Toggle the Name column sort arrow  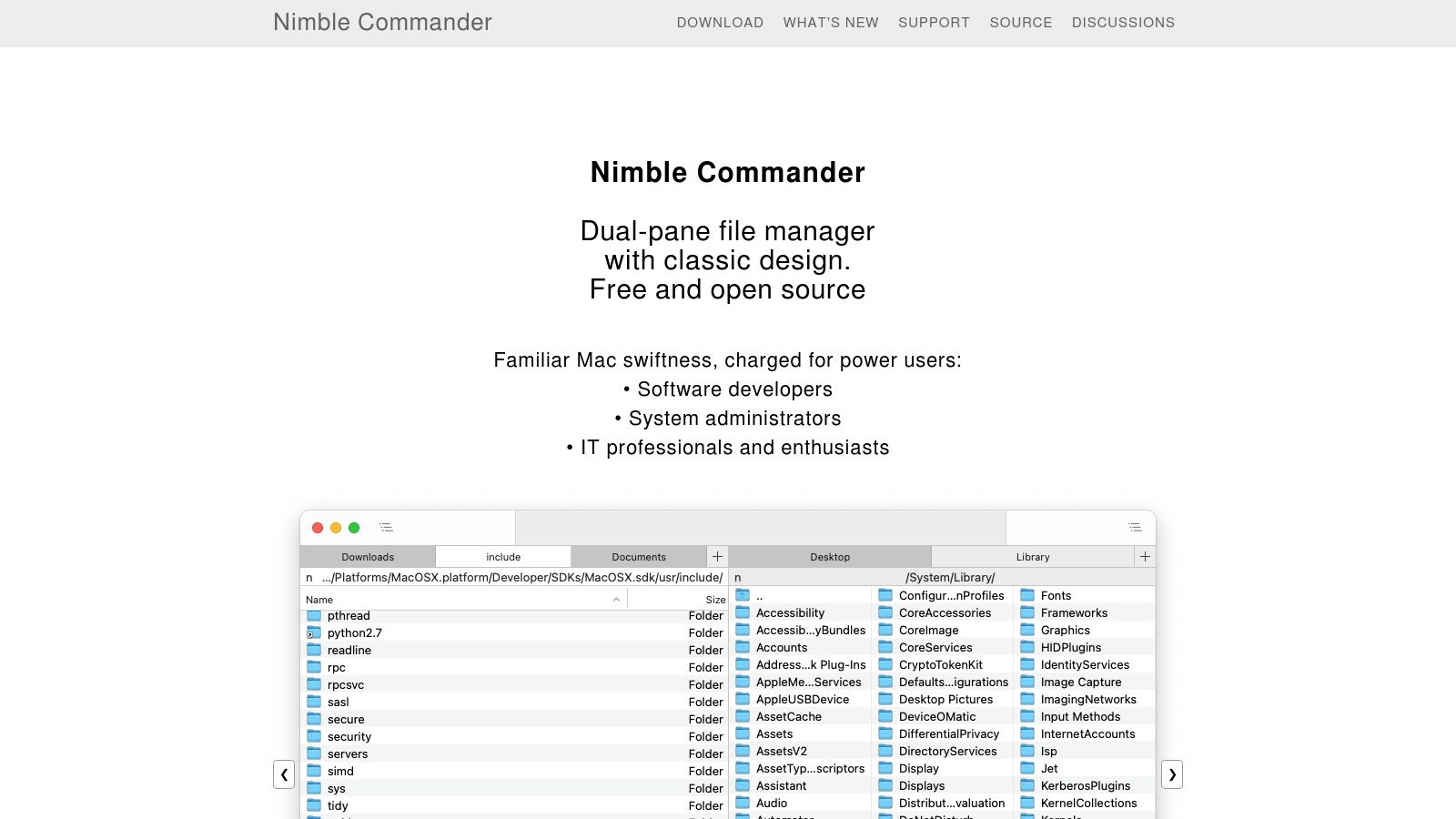[x=616, y=600]
